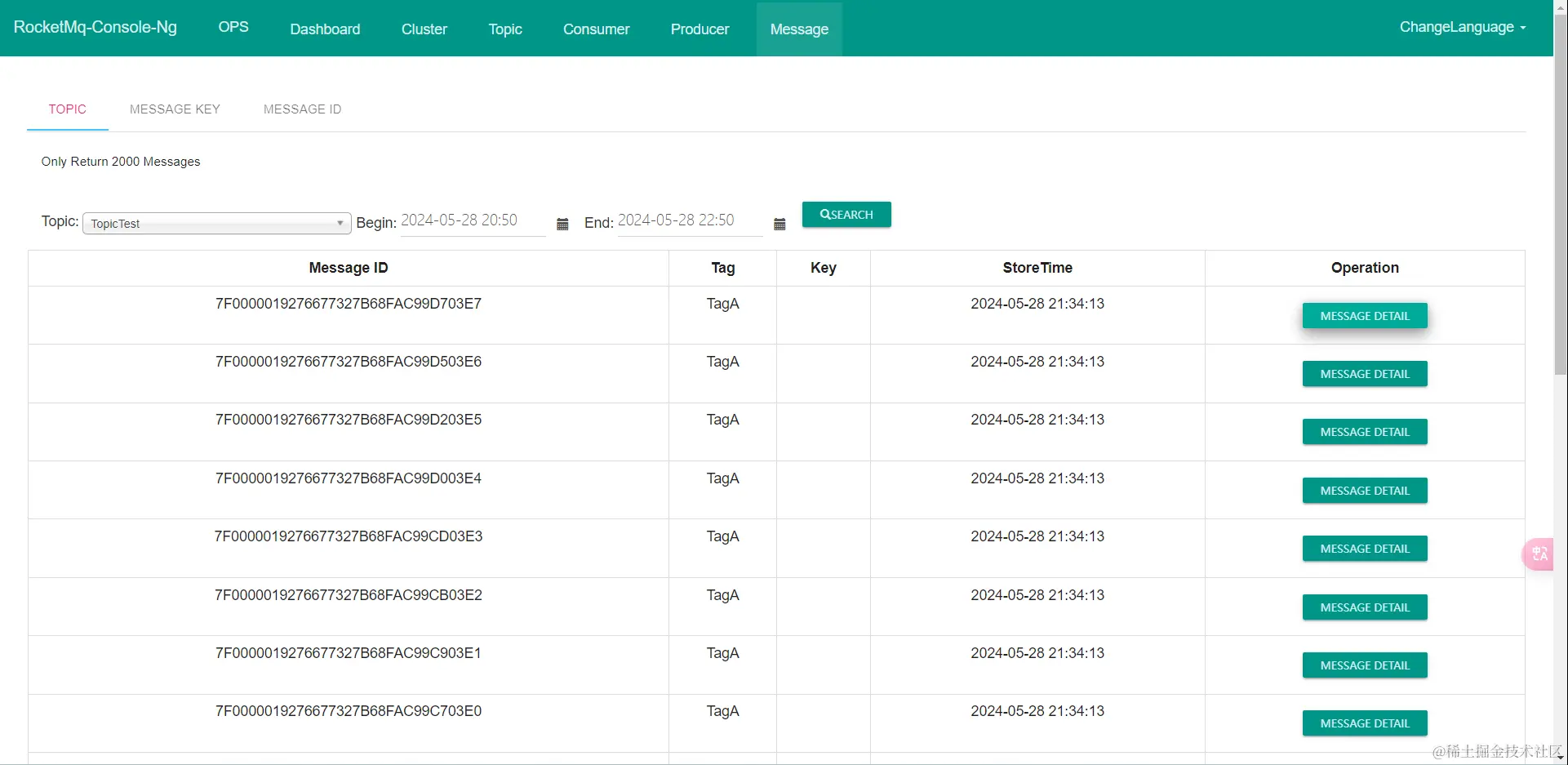1568x765 pixels.
Task: Open Message Detail for ID ending D503E6
Action: [1365, 374]
